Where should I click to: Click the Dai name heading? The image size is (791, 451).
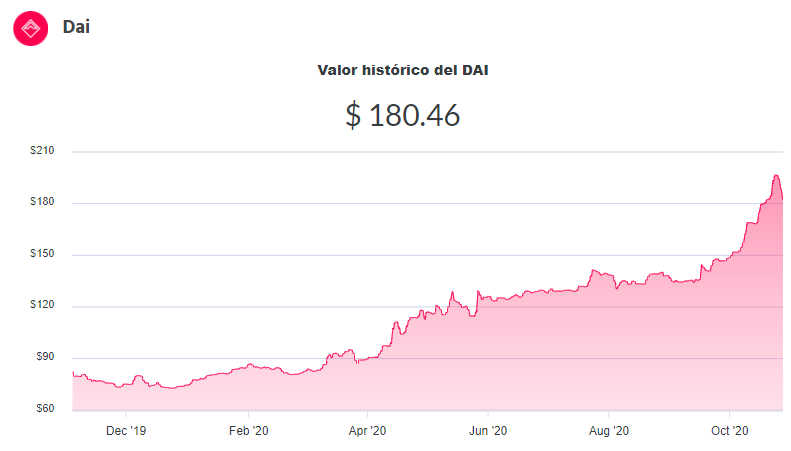(x=76, y=27)
